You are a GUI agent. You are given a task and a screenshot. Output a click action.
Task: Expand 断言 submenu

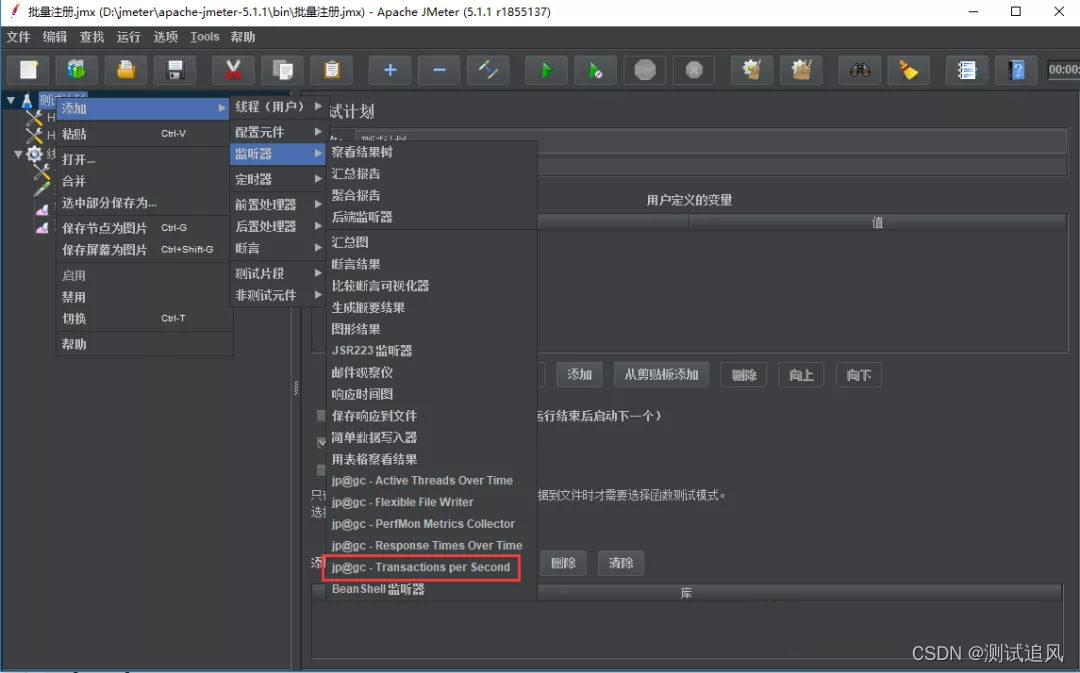(x=278, y=247)
